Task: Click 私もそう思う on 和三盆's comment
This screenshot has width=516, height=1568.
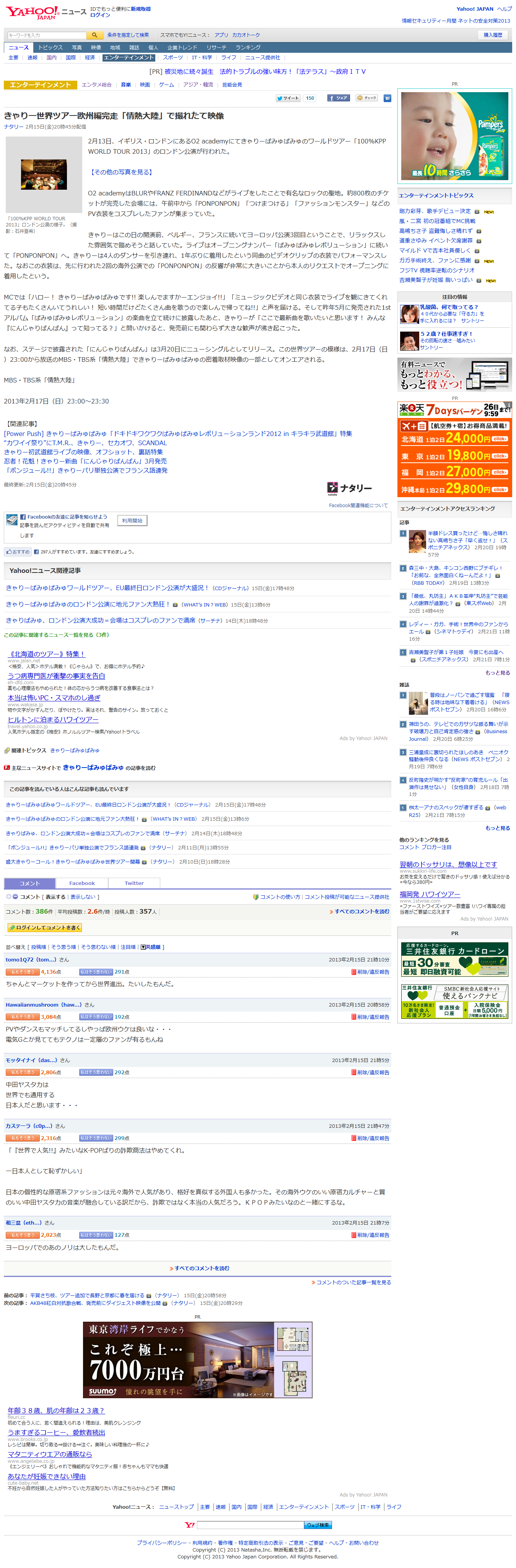Action: tap(23, 1235)
